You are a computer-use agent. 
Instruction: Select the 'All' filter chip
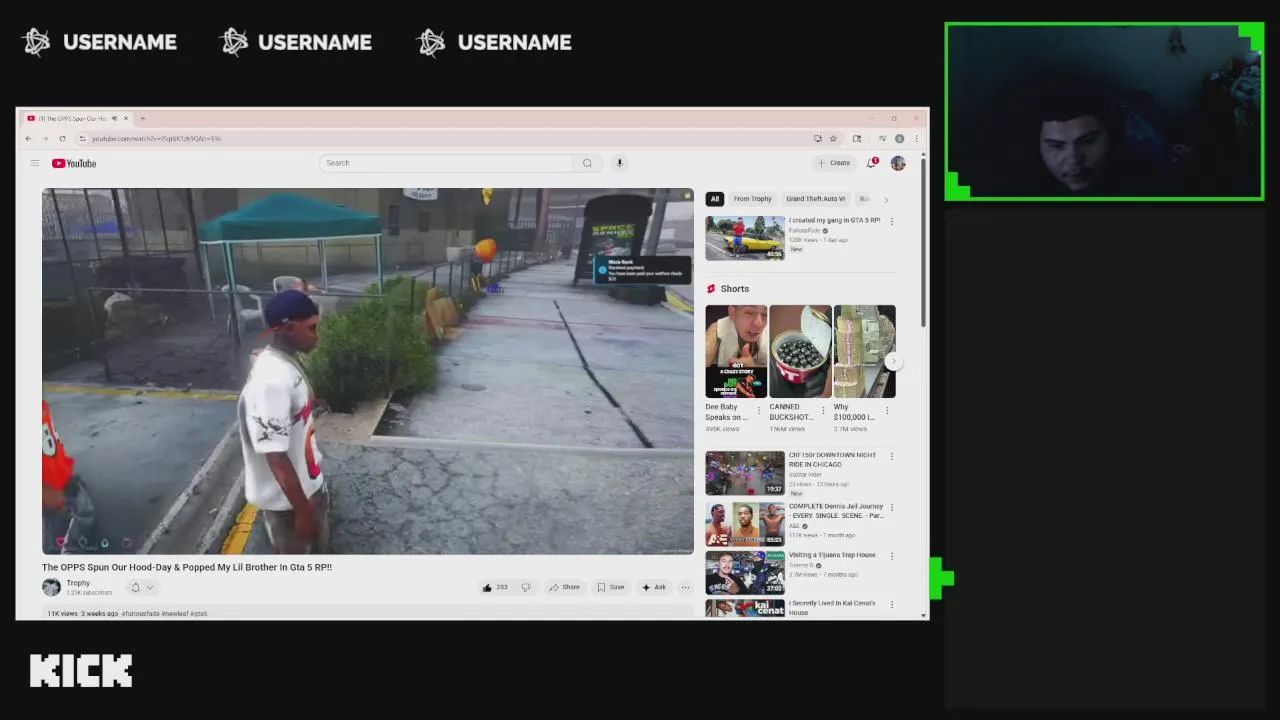click(x=714, y=199)
